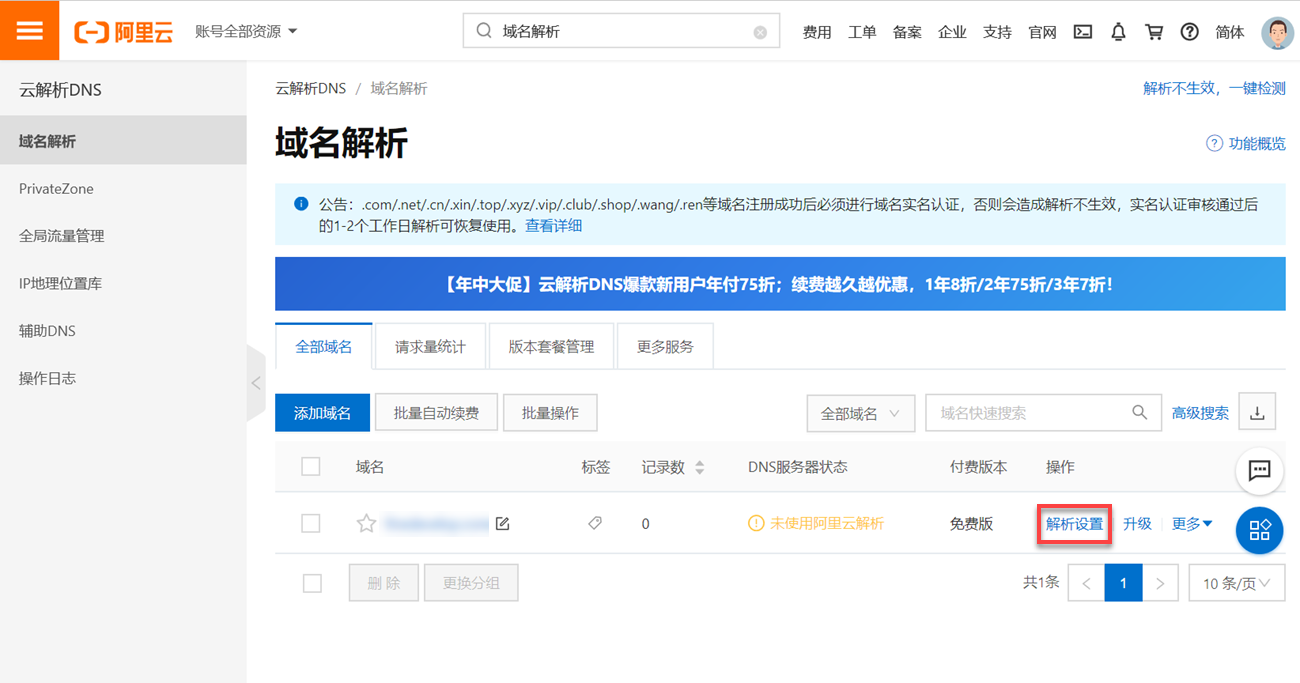Screen dimensions: 1300x683
Task: Click the domain quick search magnifier
Action: (1139, 412)
